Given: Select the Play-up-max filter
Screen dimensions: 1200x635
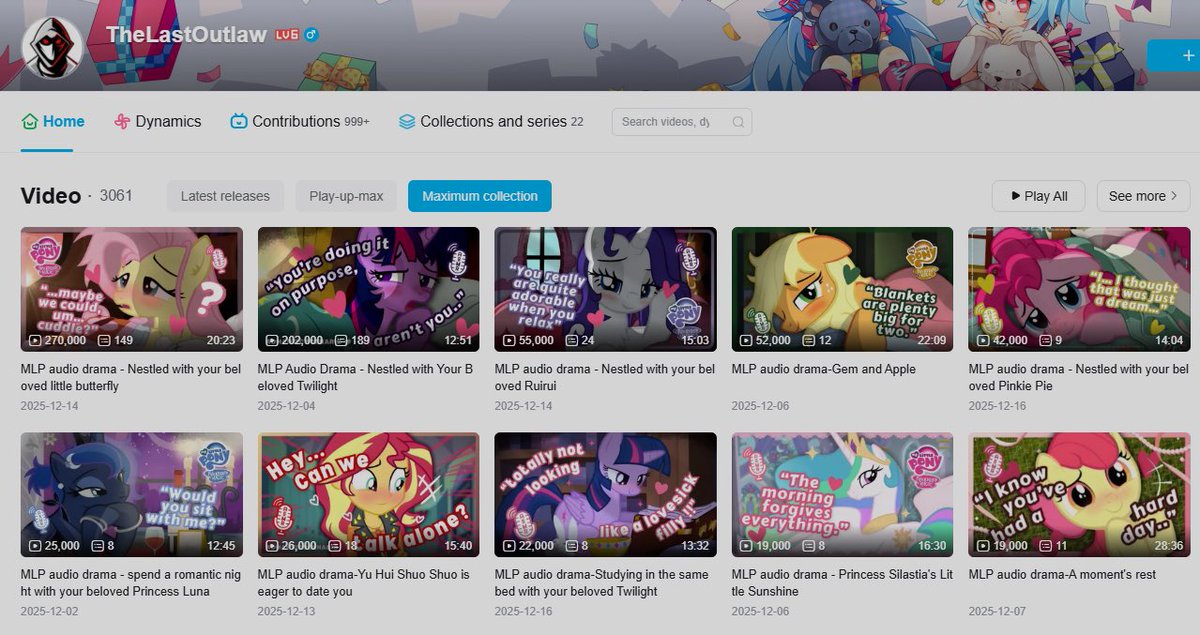Looking at the screenshot, I should [x=346, y=196].
